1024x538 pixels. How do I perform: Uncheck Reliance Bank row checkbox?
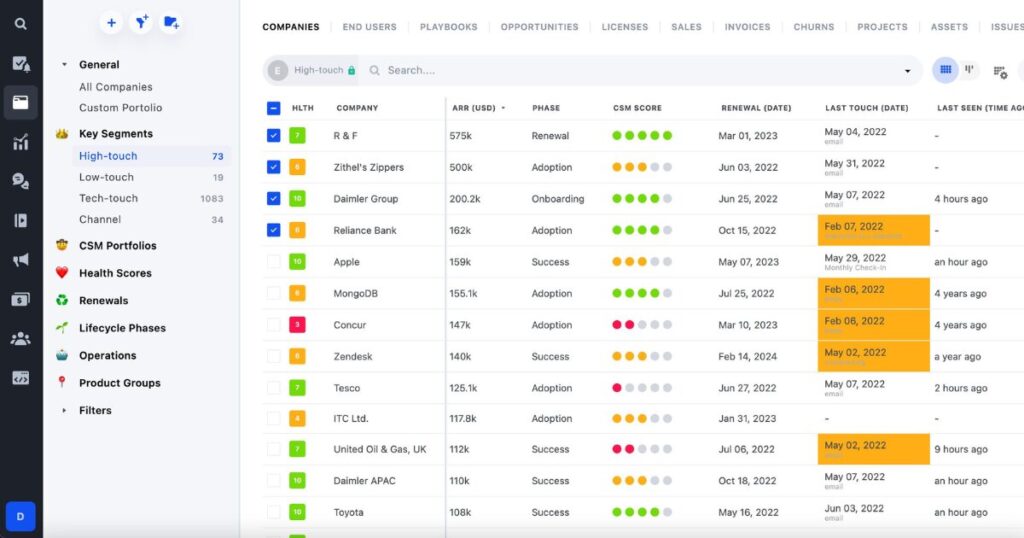[274, 230]
